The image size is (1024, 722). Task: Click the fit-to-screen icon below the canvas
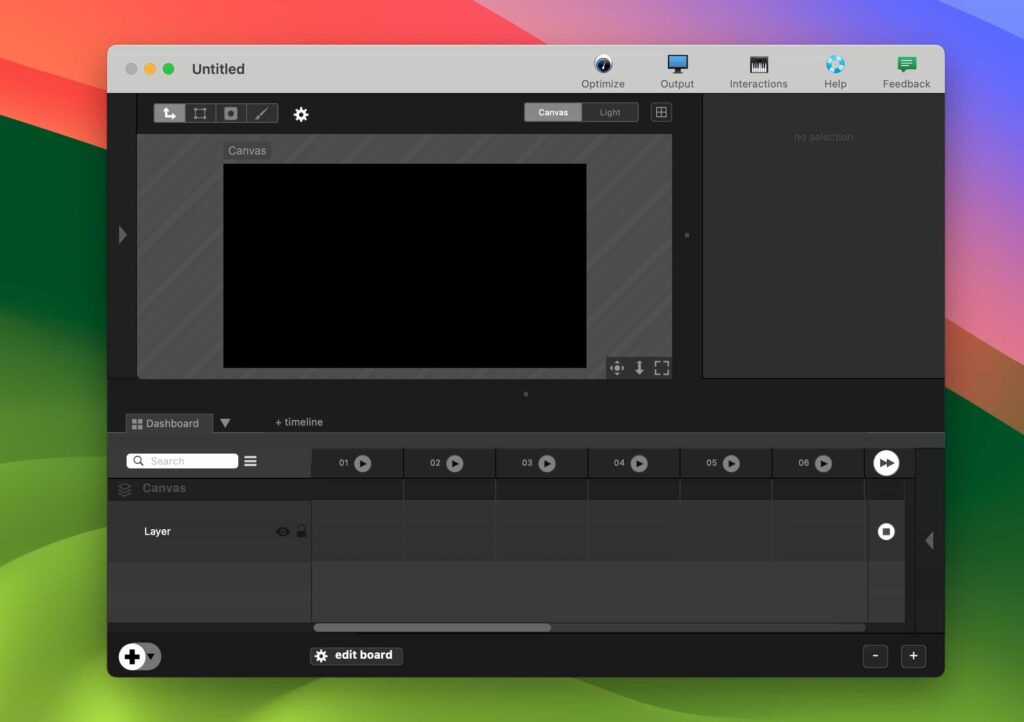(661, 368)
